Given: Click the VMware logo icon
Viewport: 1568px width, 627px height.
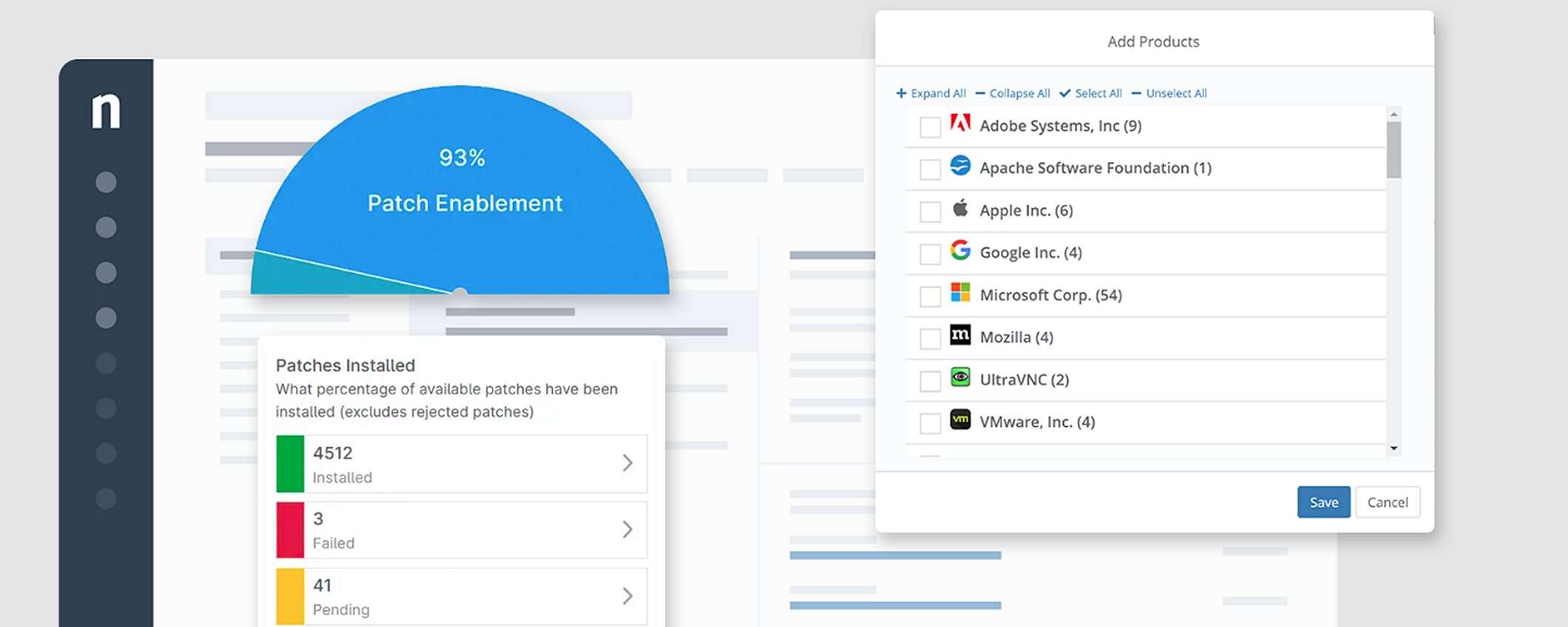Looking at the screenshot, I should (960, 419).
